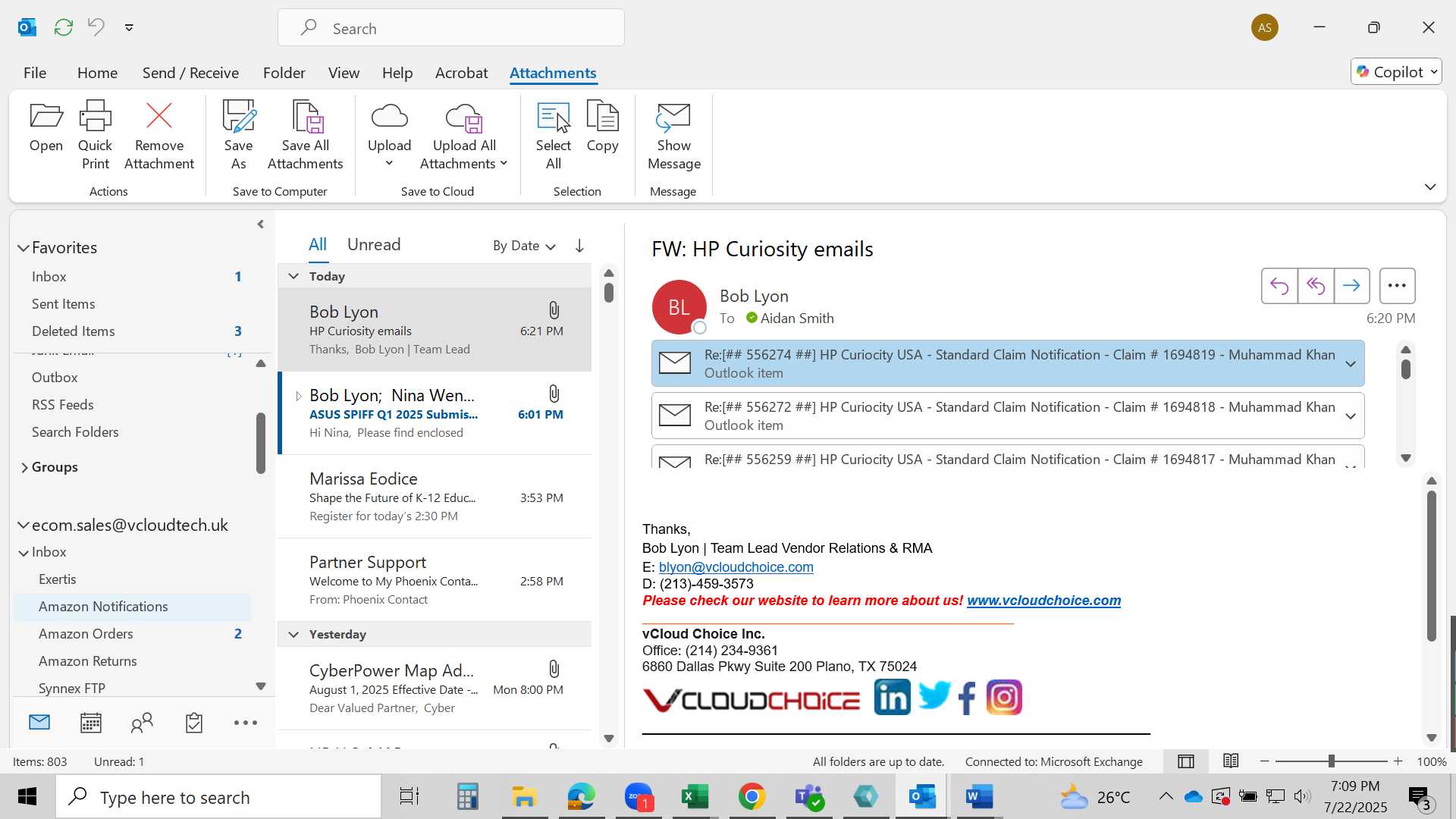Viewport: 1456px width, 819px height.
Task: Switch to Home ribbon tab
Action: click(x=97, y=73)
